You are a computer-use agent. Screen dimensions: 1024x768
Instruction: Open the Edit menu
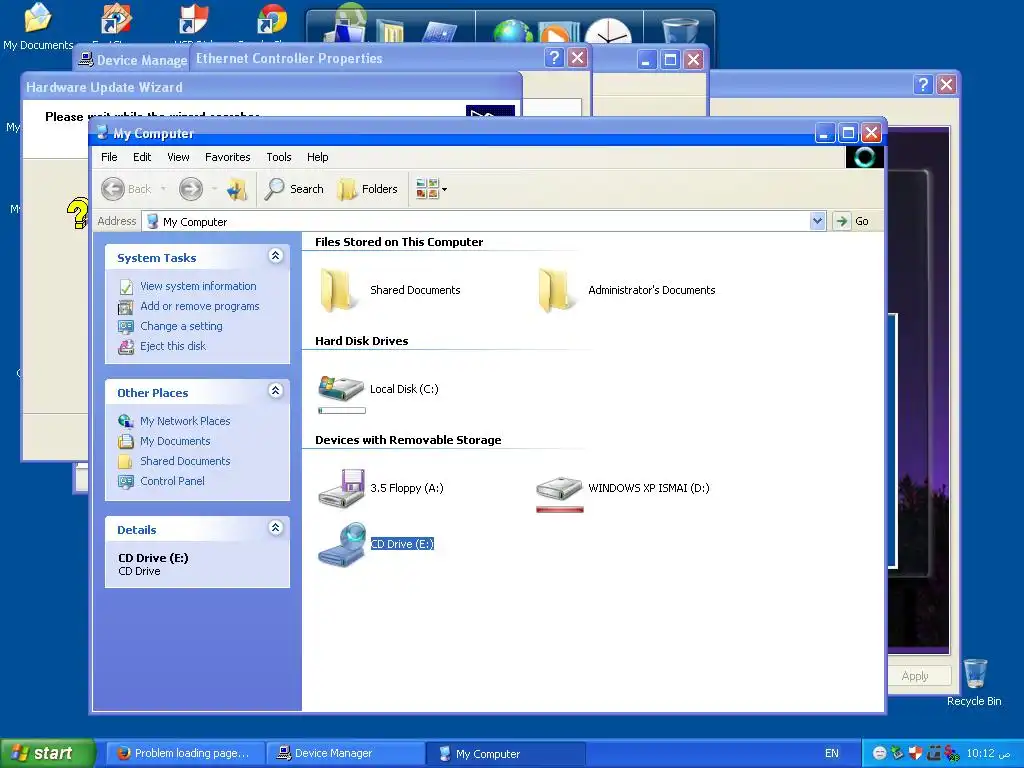pyautogui.click(x=142, y=157)
